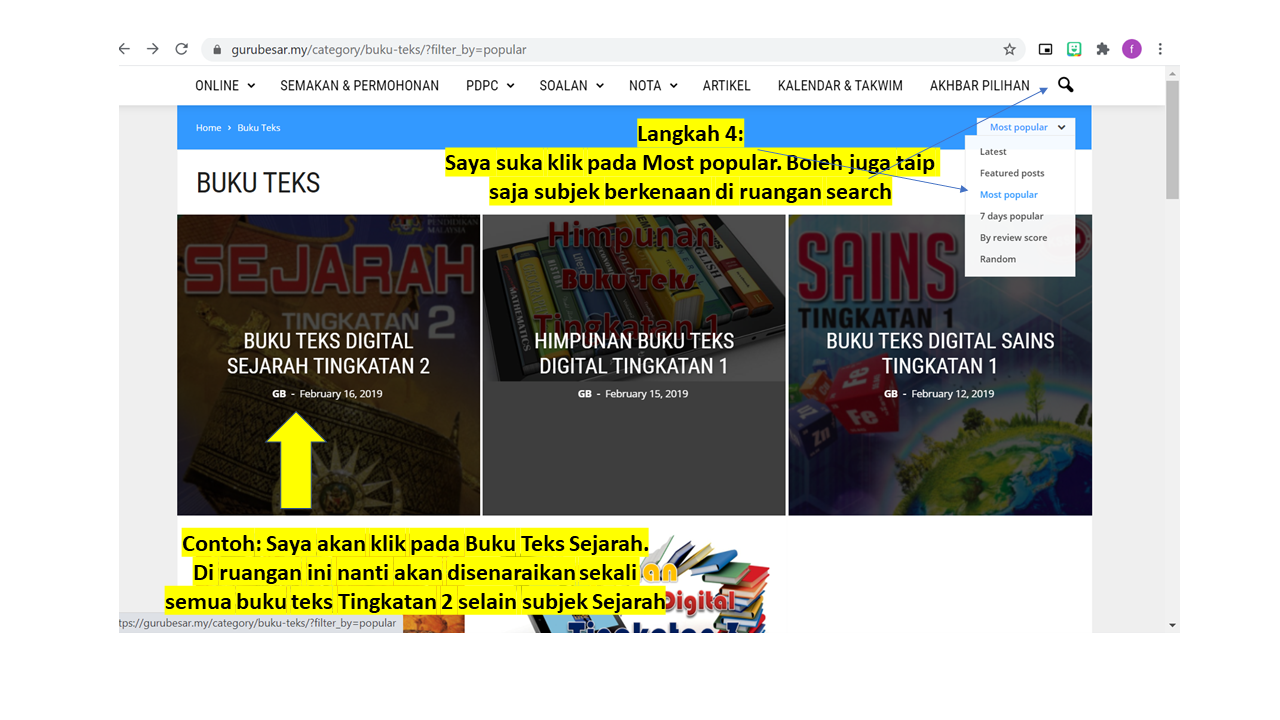Select Most popular filter option
This screenshot has width=1280, height=720.
[1009, 195]
